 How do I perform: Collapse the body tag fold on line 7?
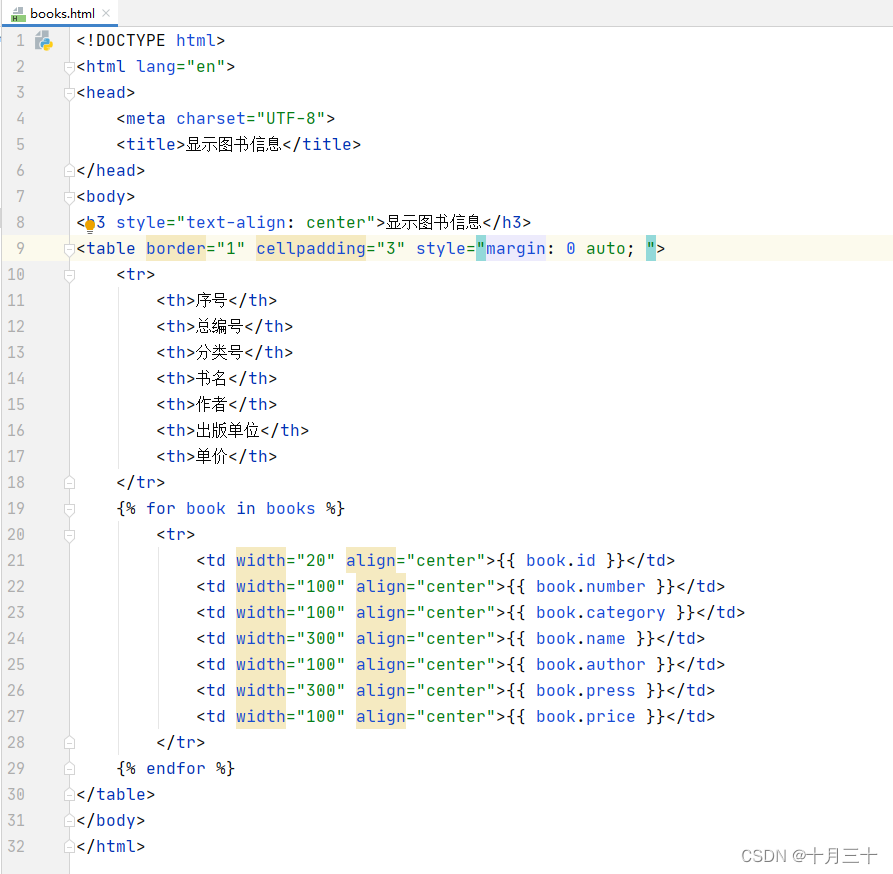point(69,197)
